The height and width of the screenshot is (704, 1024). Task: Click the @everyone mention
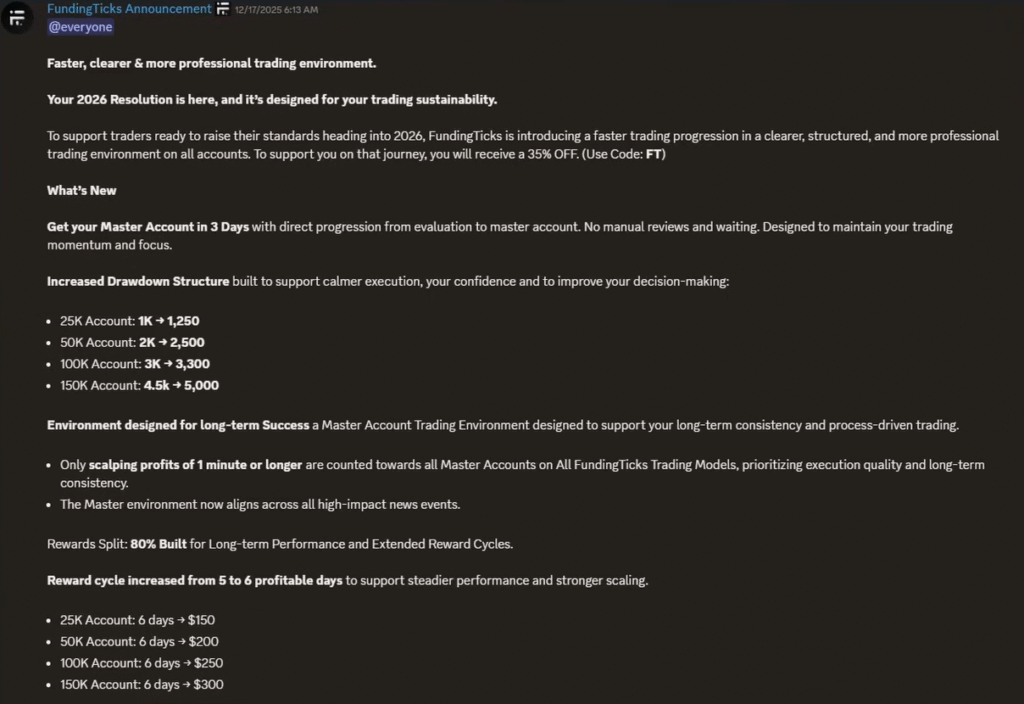pyautogui.click(x=80, y=27)
